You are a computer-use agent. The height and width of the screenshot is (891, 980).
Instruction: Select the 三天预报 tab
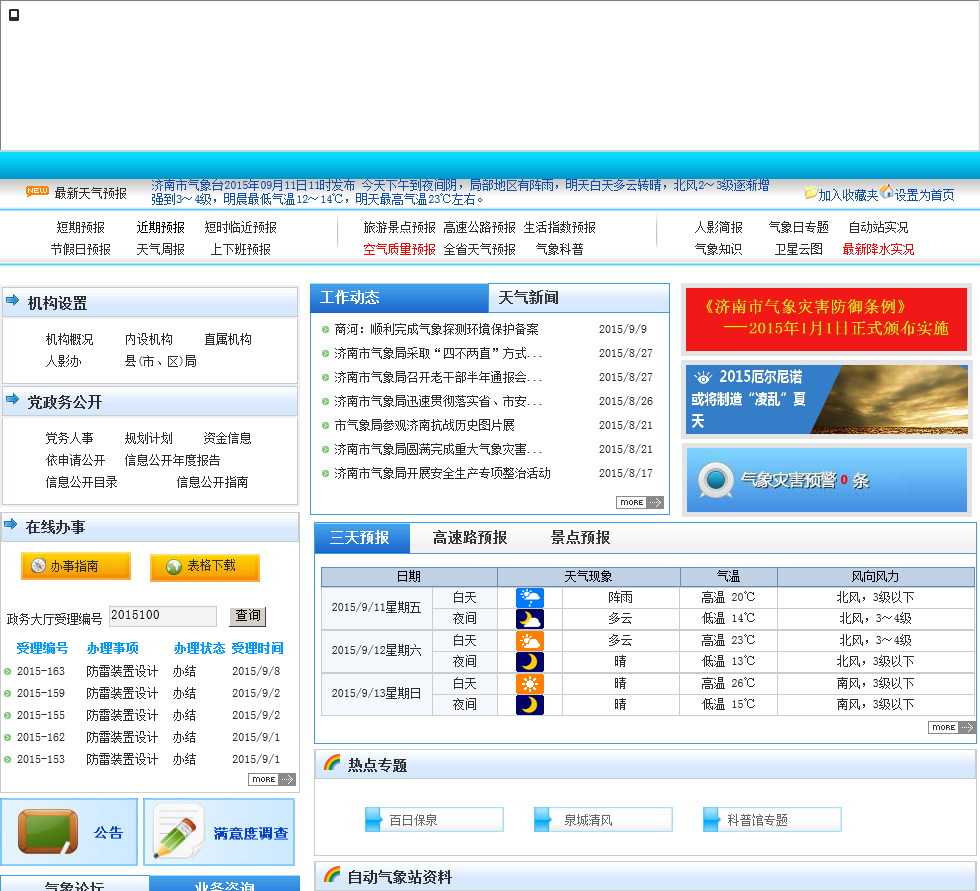click(x=362, y=538)
